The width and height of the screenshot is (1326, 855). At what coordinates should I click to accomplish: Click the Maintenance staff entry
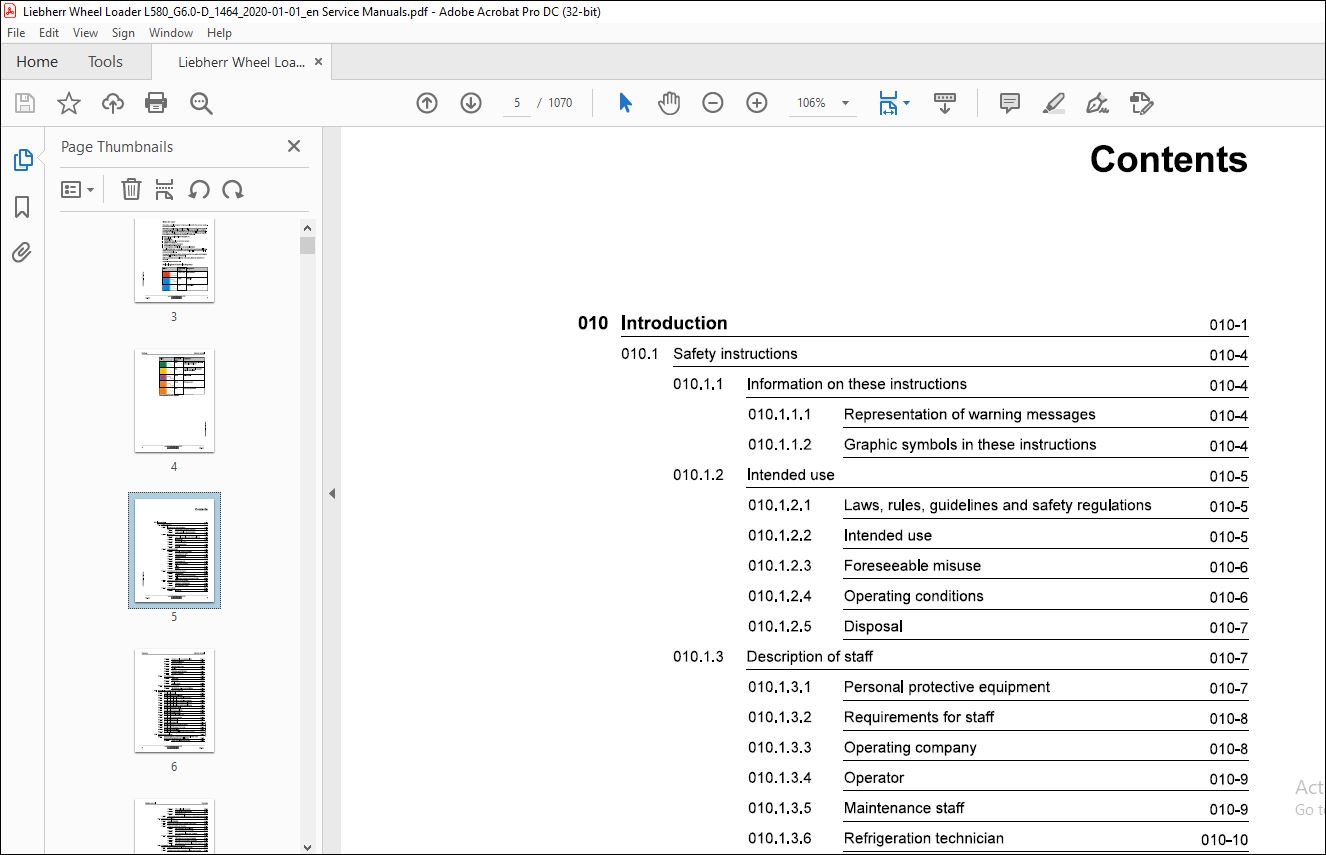point(904,808)
